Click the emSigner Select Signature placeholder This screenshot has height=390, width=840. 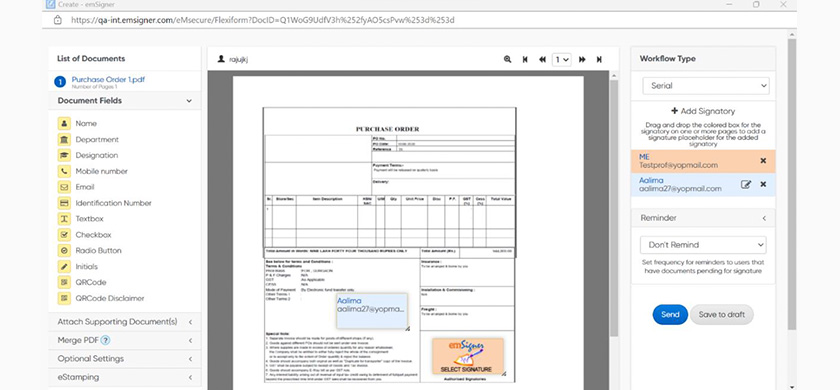tap(468, 356)
